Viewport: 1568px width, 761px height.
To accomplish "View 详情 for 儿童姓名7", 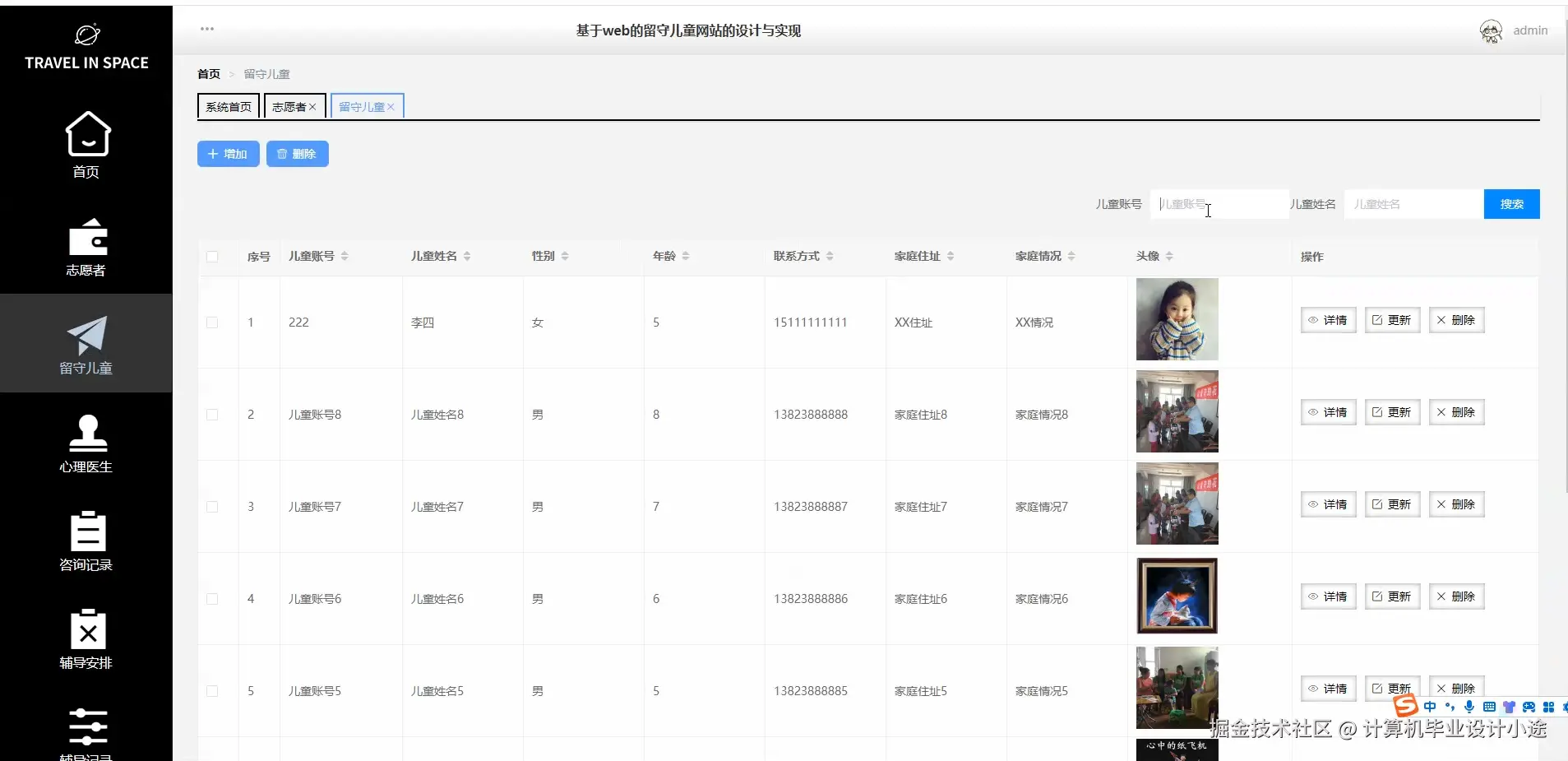I will click(1328, 504).
